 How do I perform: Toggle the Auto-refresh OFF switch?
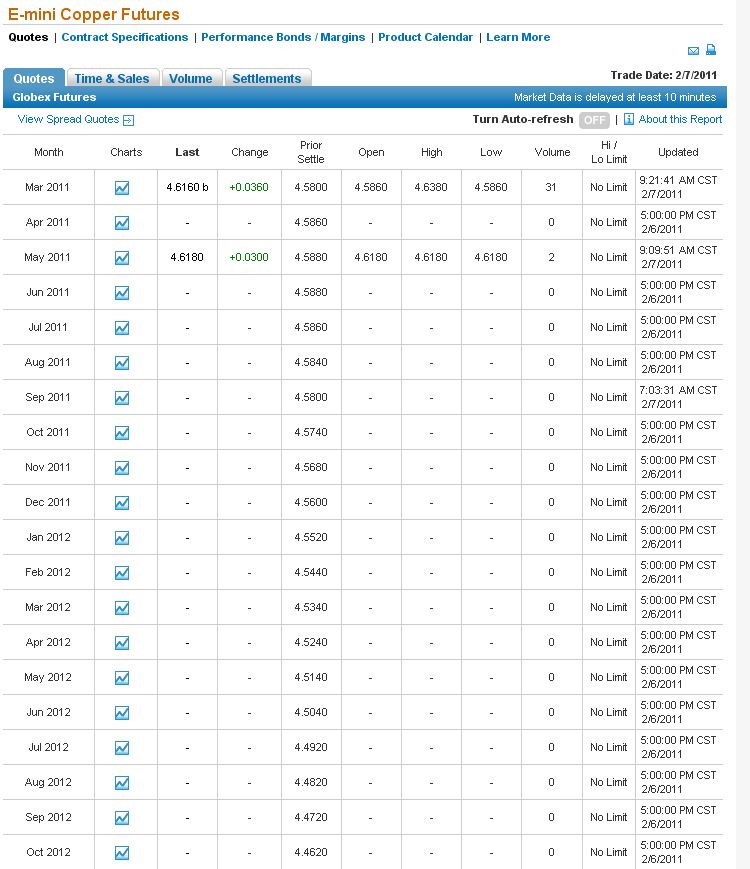point(594,120)
